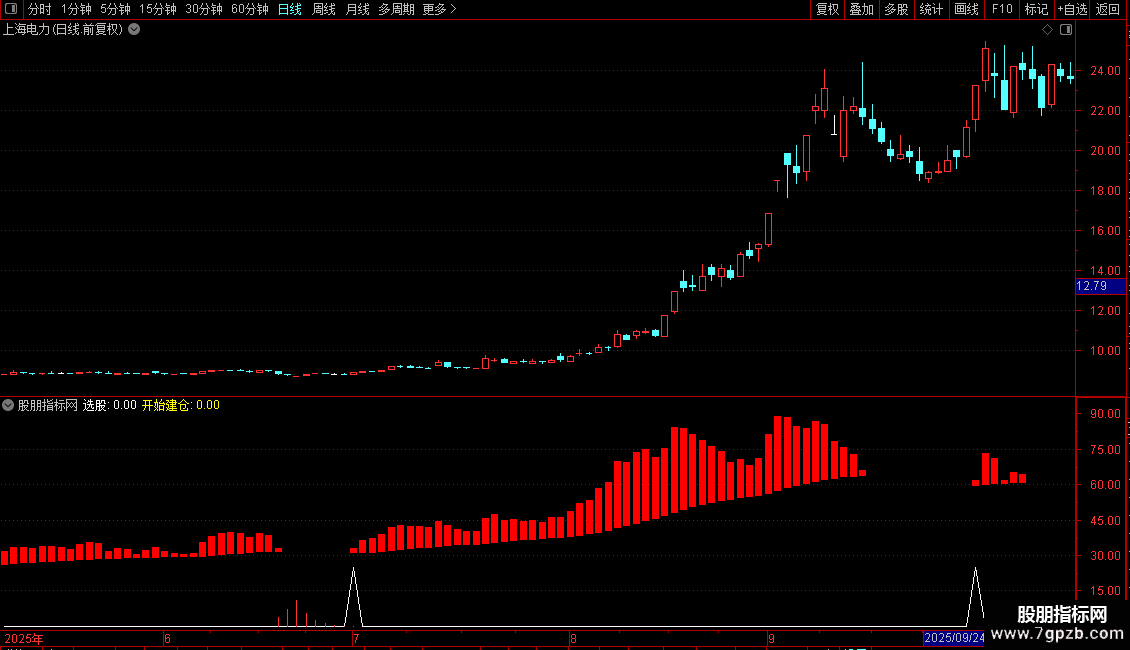Select the 1分钟 timeframe

pos(76,9)
